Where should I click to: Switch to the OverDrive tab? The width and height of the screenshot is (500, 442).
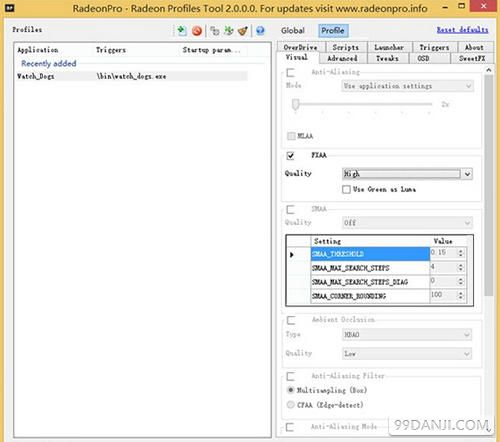pos(301,47)
